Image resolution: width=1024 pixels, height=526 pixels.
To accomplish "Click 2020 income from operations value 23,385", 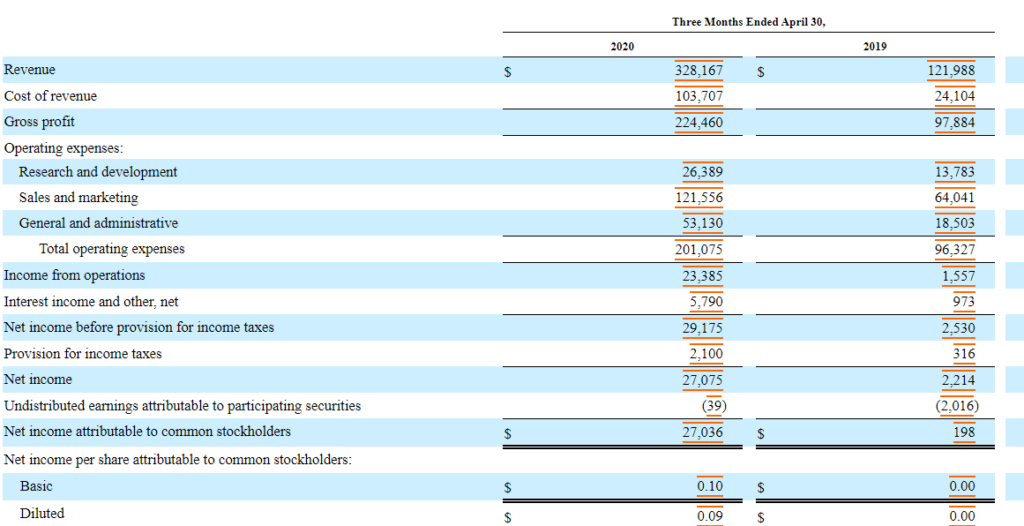I will (702, 275).
